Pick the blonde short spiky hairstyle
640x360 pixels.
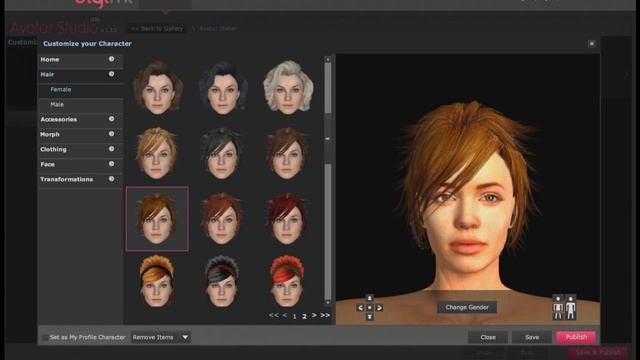coord(157,153)
